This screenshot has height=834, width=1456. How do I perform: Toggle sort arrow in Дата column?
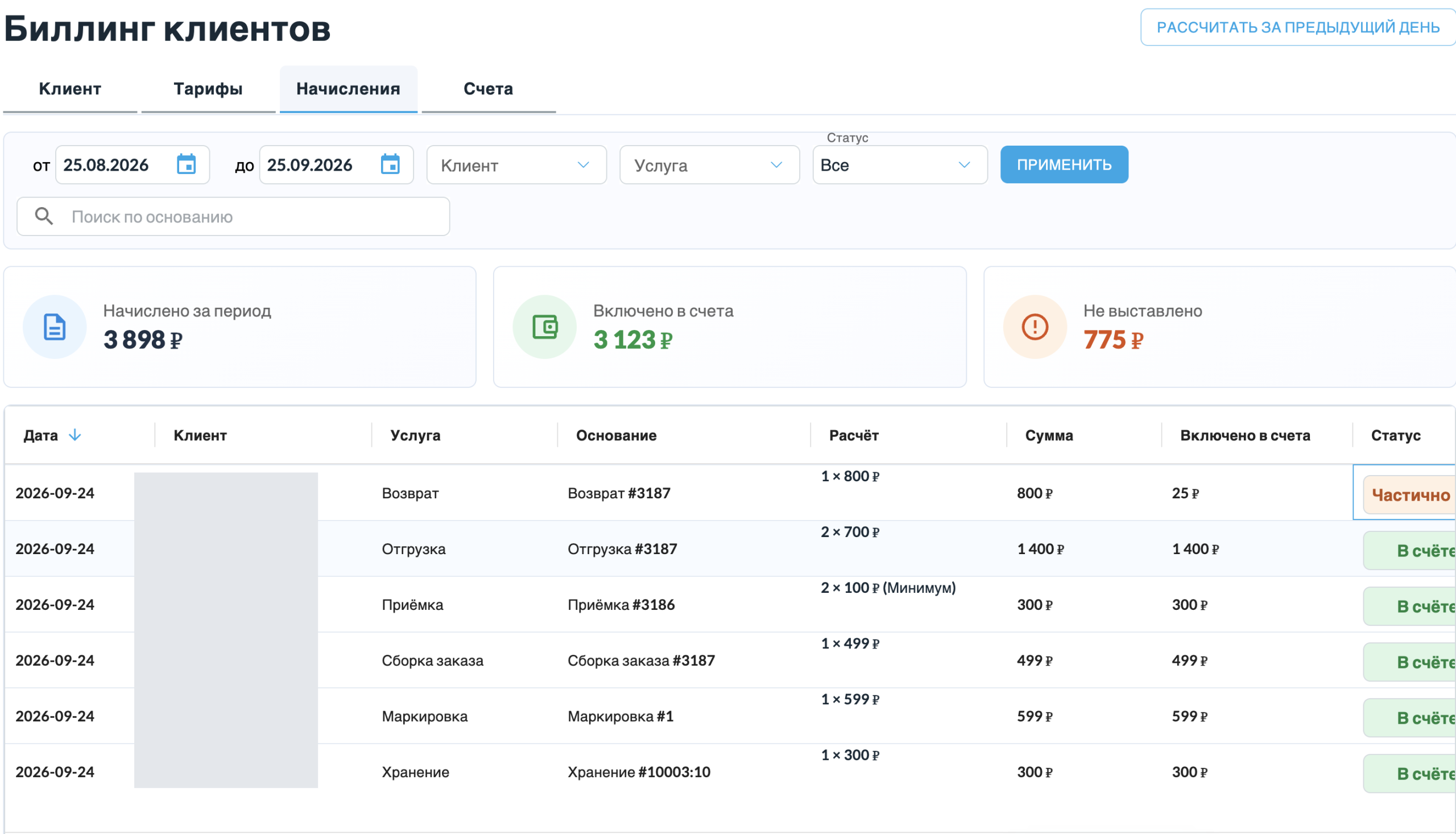pos(75,435)
